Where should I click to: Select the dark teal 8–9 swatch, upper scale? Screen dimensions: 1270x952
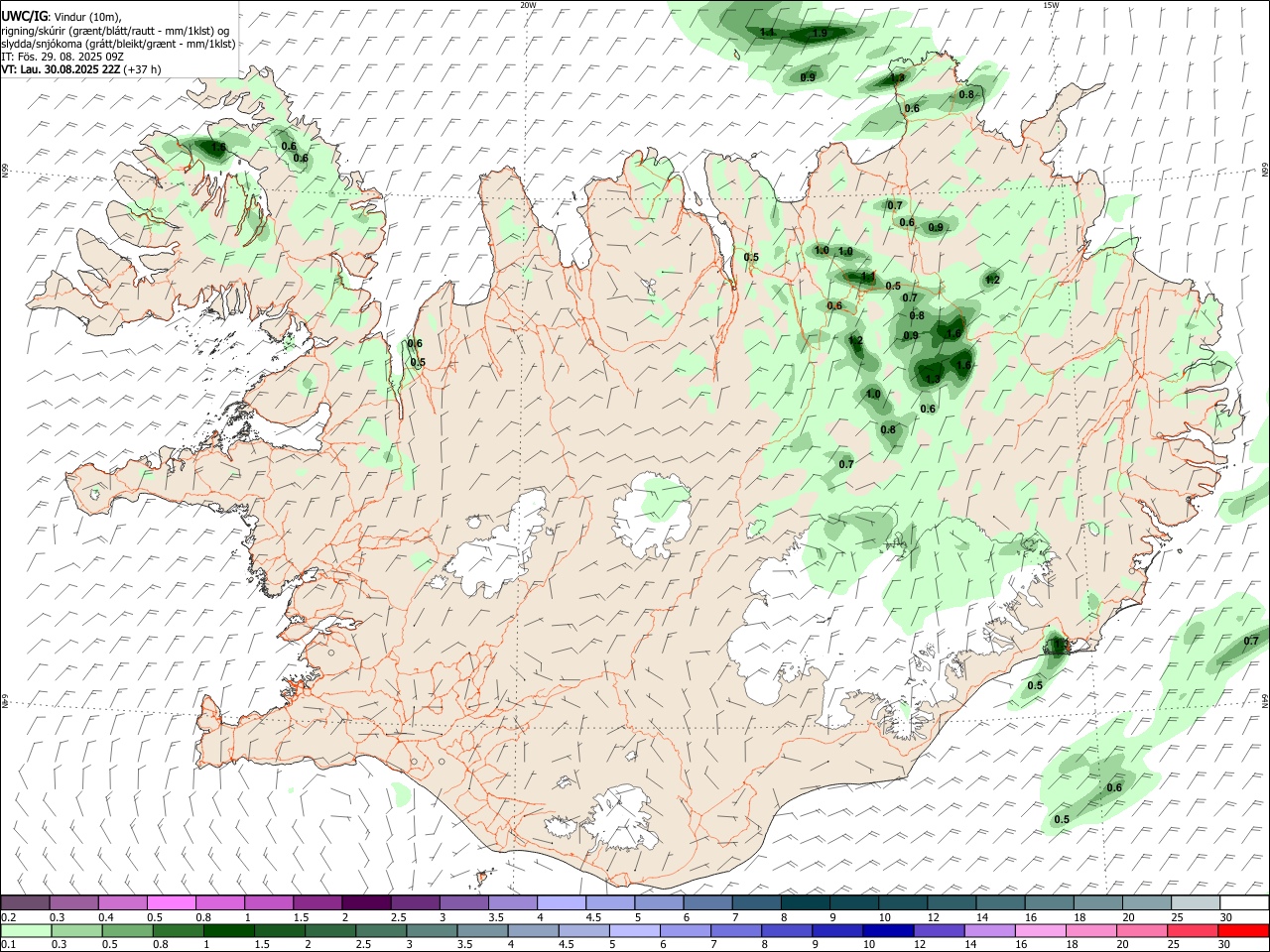(x=805, y=903)
